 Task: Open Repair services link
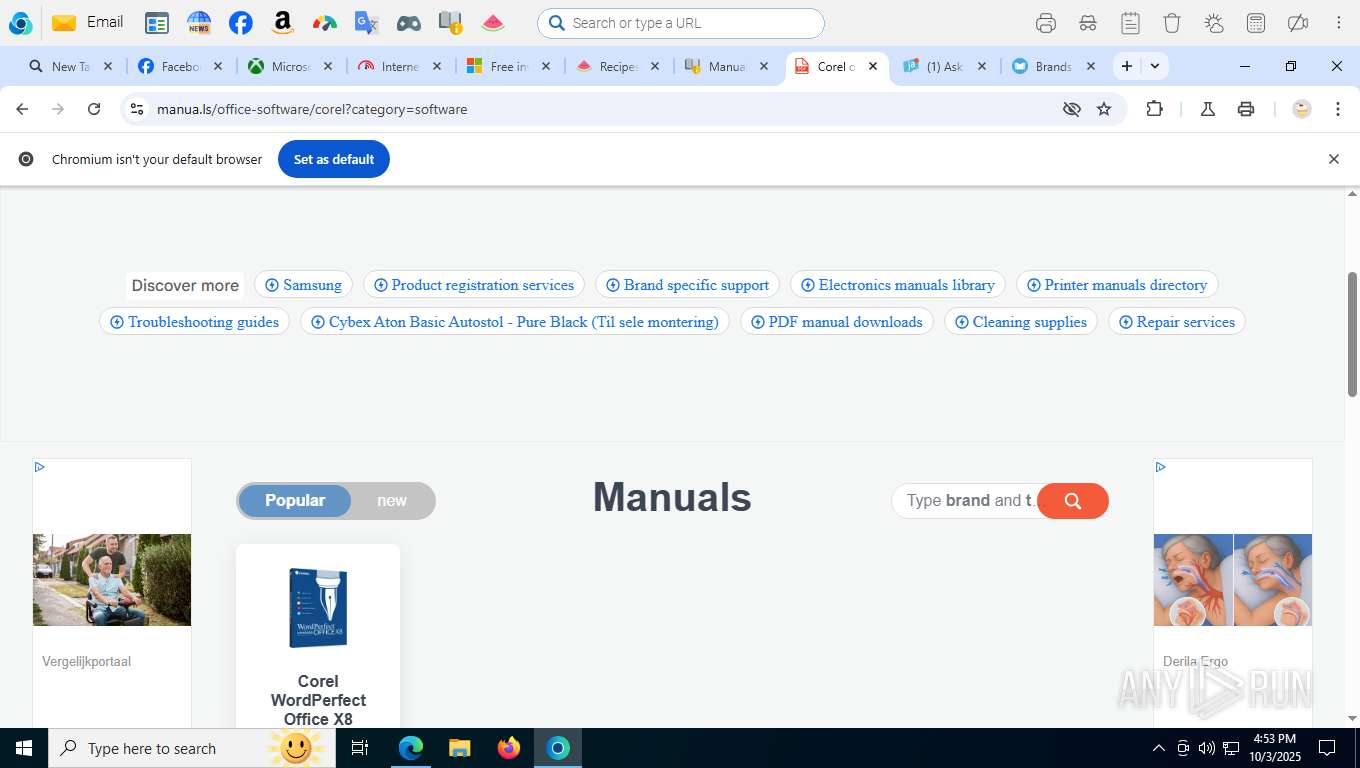pyautogui.click(x=1176, y=322)
